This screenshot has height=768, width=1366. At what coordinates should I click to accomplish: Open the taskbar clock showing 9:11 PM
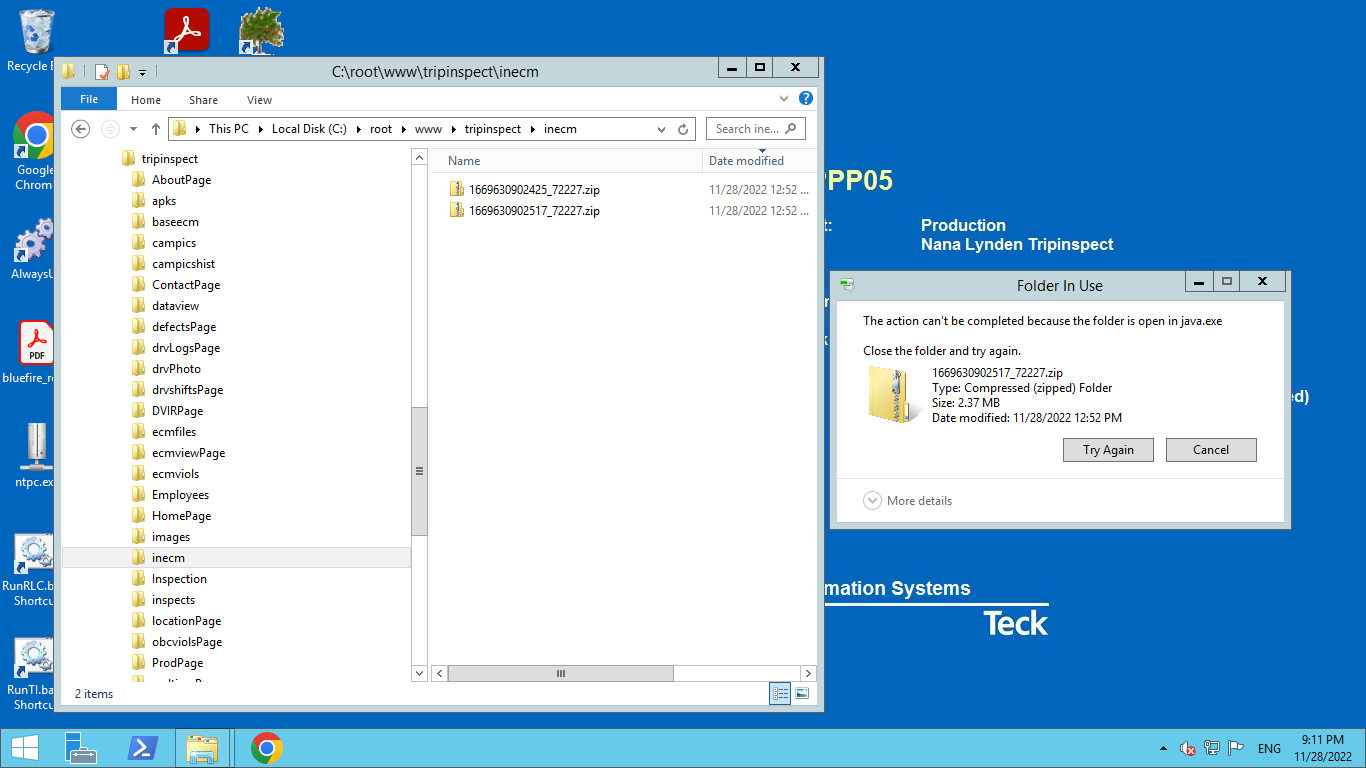(x=1322, y=748)
